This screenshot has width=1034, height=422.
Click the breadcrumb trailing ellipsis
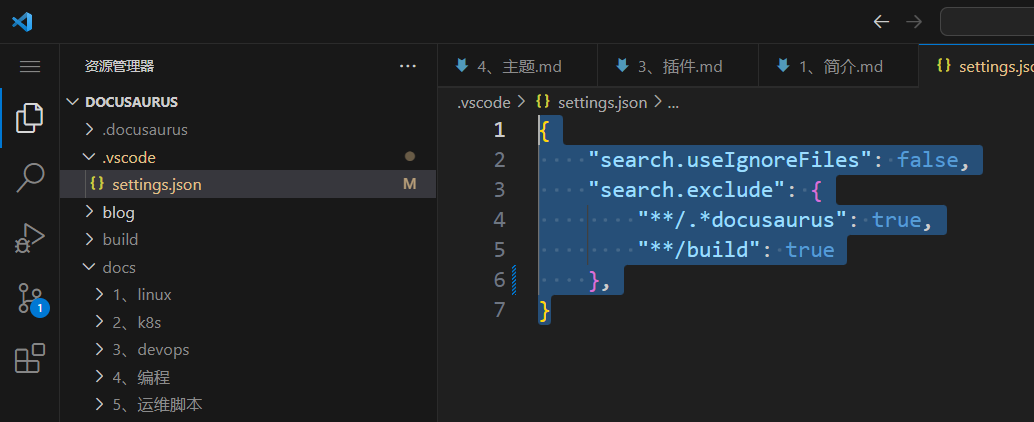(673, 104)
